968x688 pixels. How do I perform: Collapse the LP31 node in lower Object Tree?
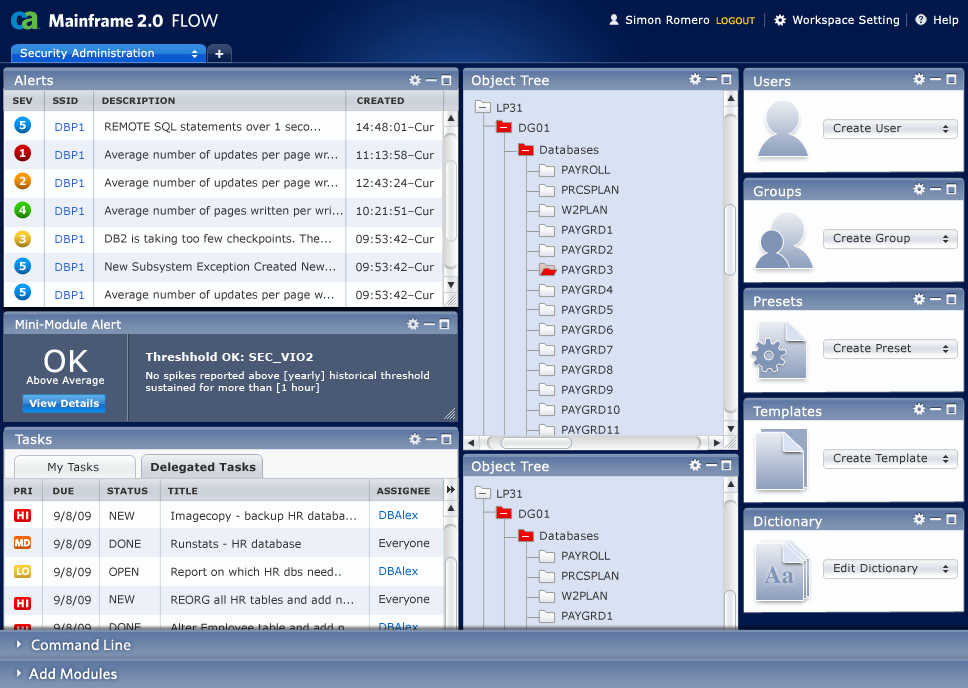(483, 493)
